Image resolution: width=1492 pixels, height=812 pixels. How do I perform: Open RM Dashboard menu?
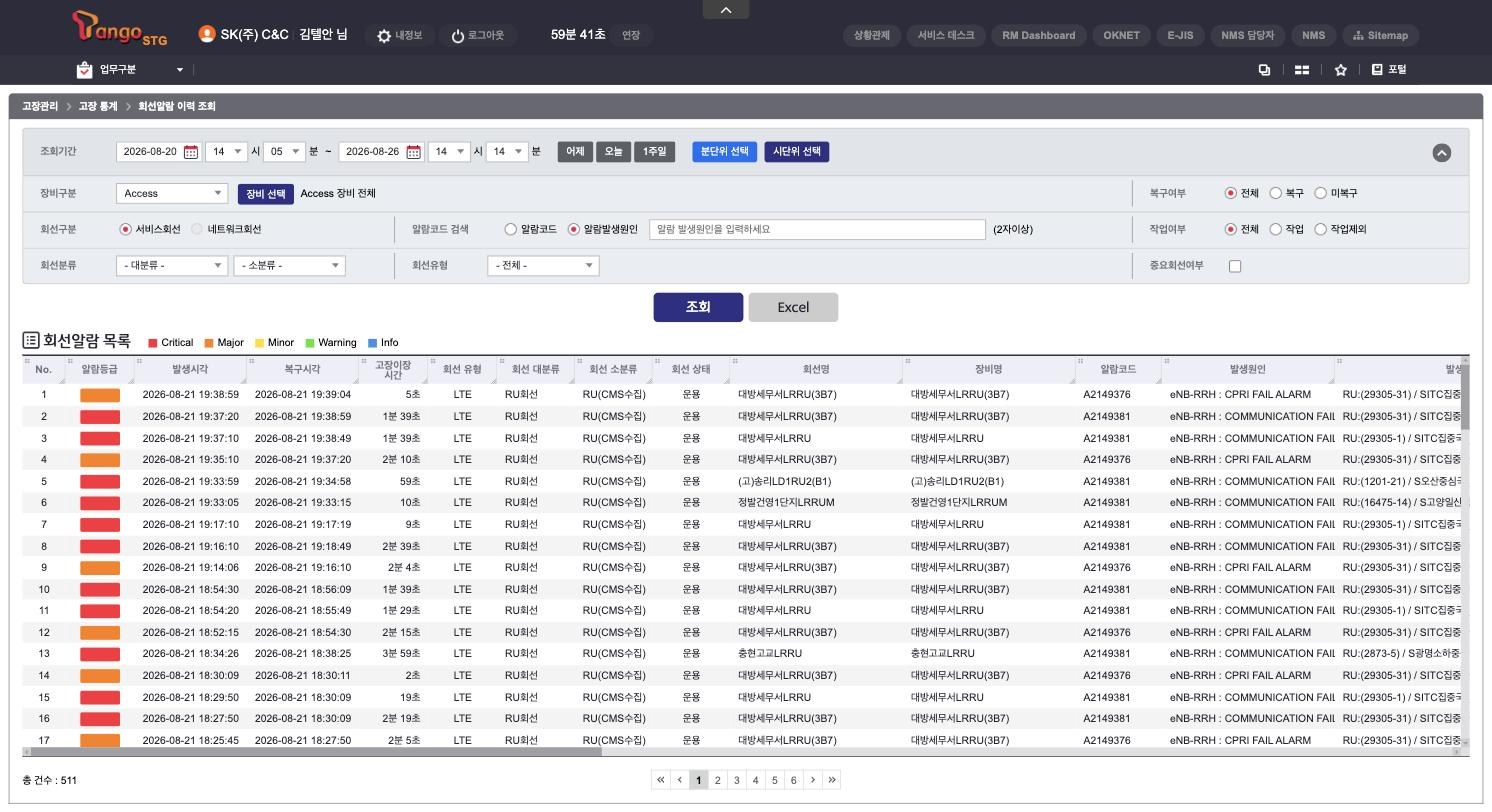[1039, 35]
